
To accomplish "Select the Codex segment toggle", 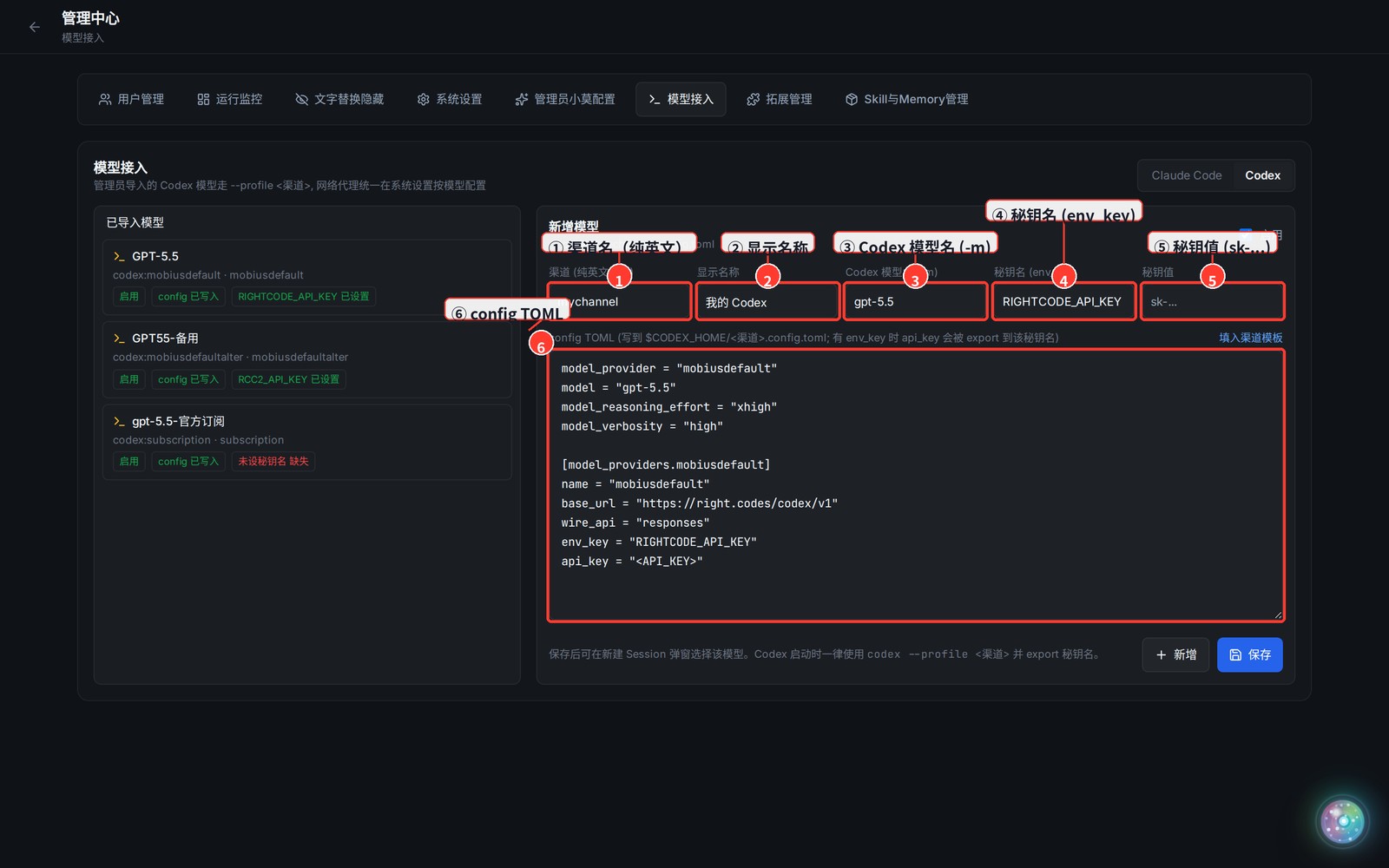I will 1262,175.
